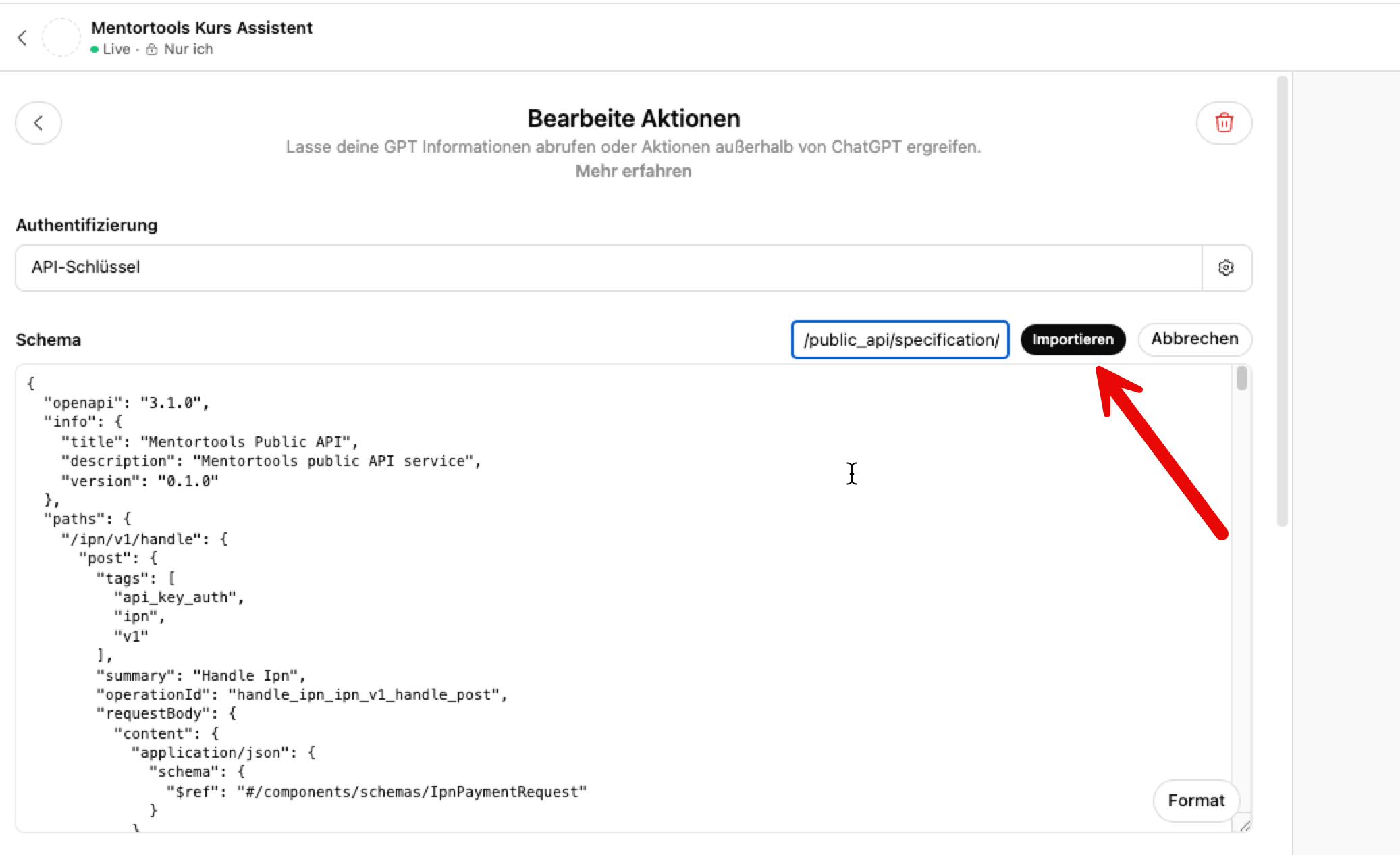The width and height of the screenshot is (1400, 855).
Task: Place cursor on the "operationId" schema line
Action: [x=301, y=695]
